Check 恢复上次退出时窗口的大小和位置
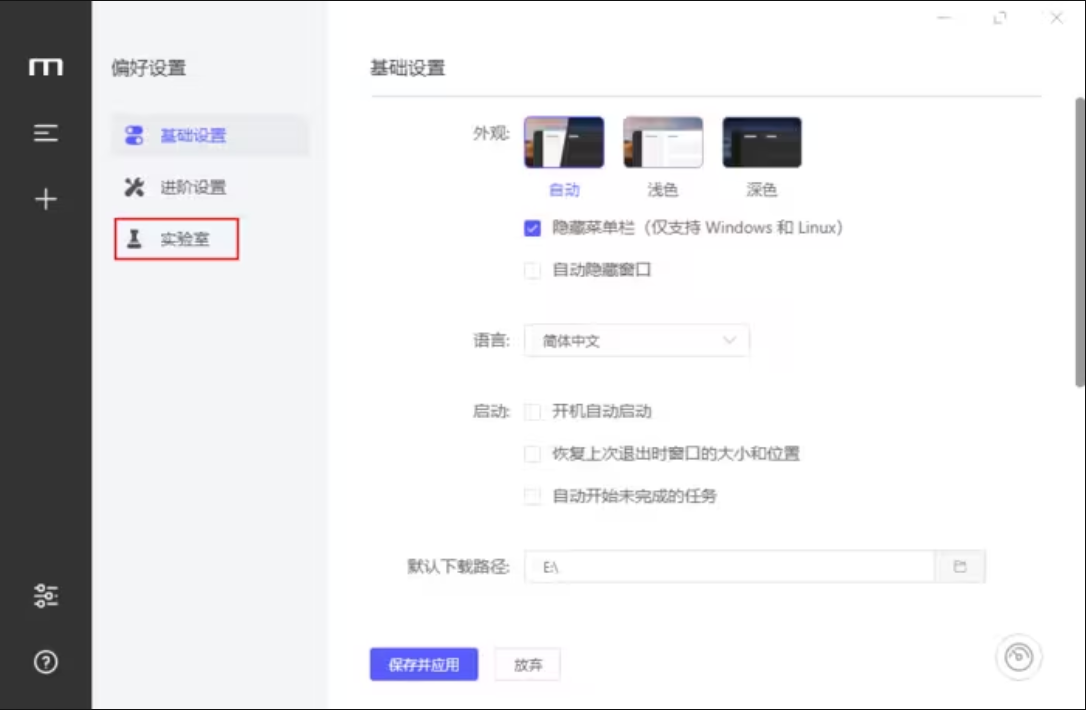Screen dimensions: 1086x710 point(532,454)
